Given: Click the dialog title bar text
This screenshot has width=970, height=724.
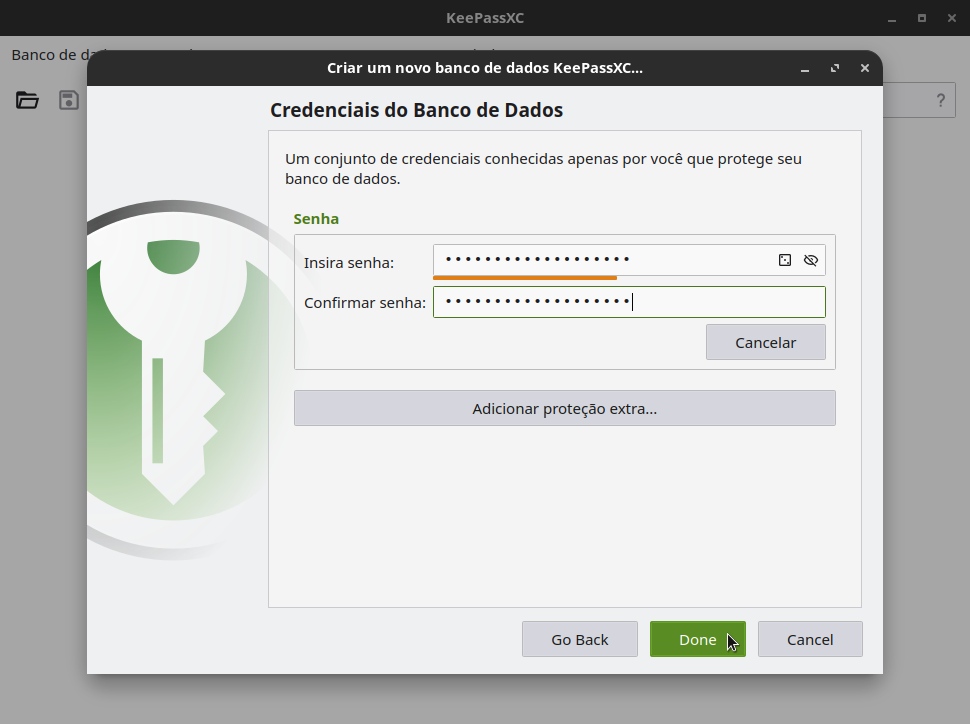Looking at the screenshot, I should 485,68.
